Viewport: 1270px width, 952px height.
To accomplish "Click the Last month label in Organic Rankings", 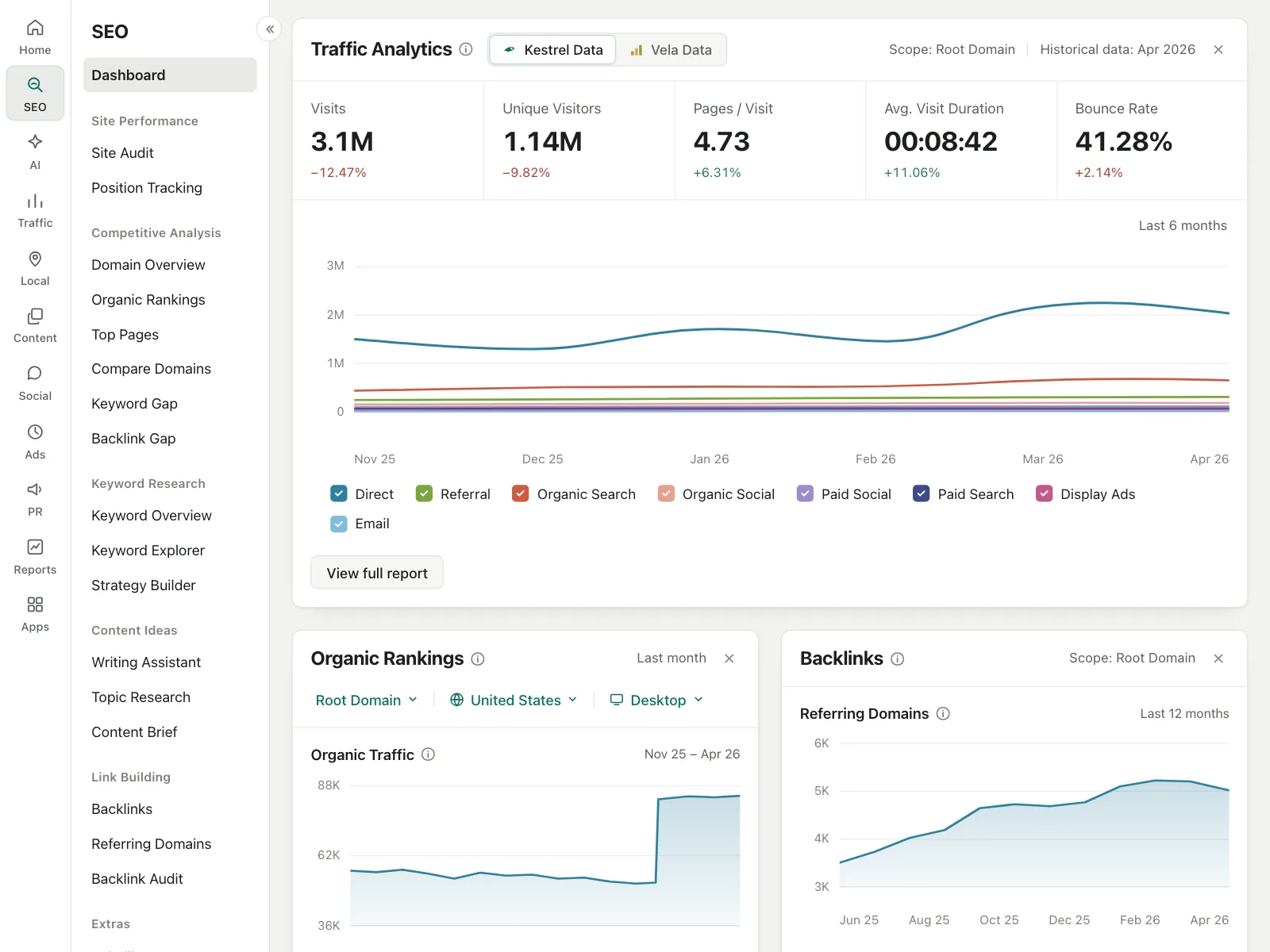I will 672,658.
